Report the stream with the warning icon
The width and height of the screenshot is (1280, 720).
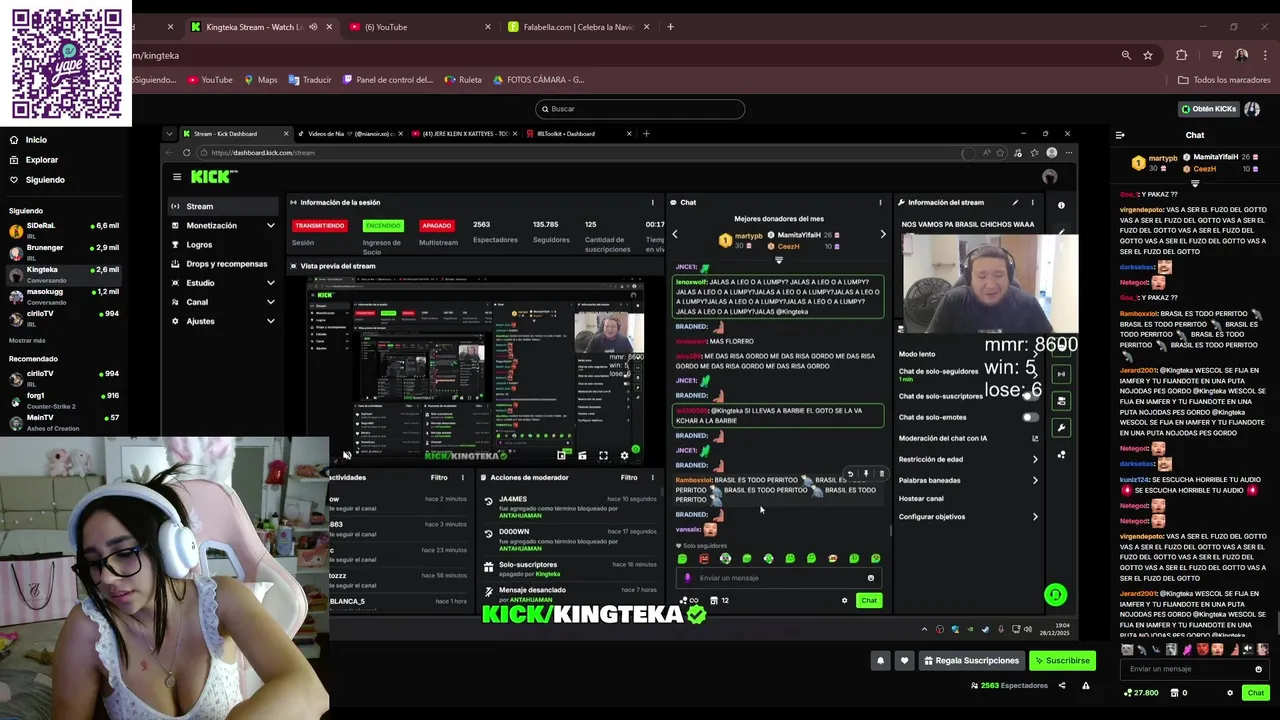pyautogui.click(x=1085, y=686)
